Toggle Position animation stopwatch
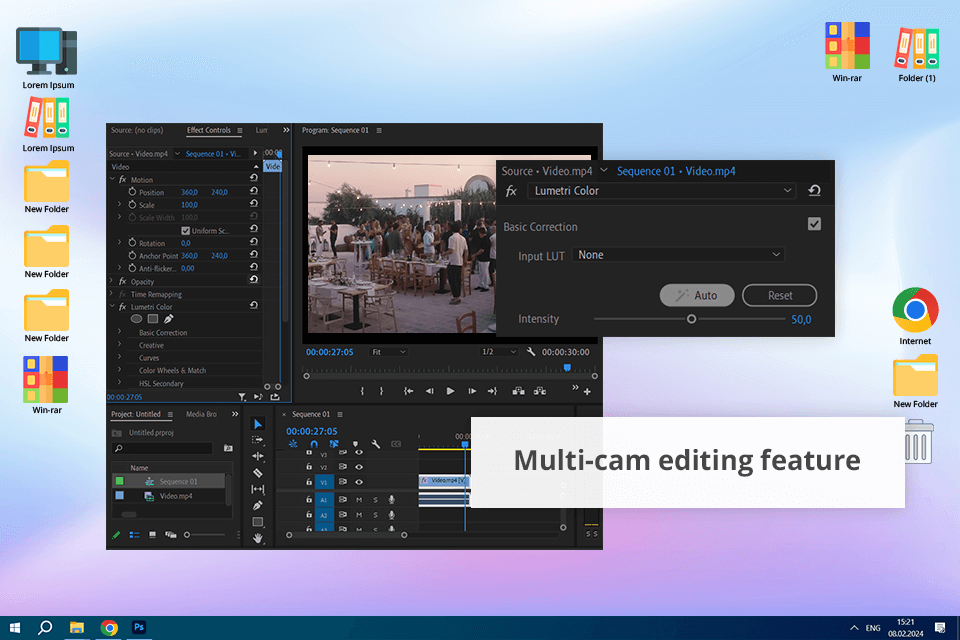 coord(132,191)
